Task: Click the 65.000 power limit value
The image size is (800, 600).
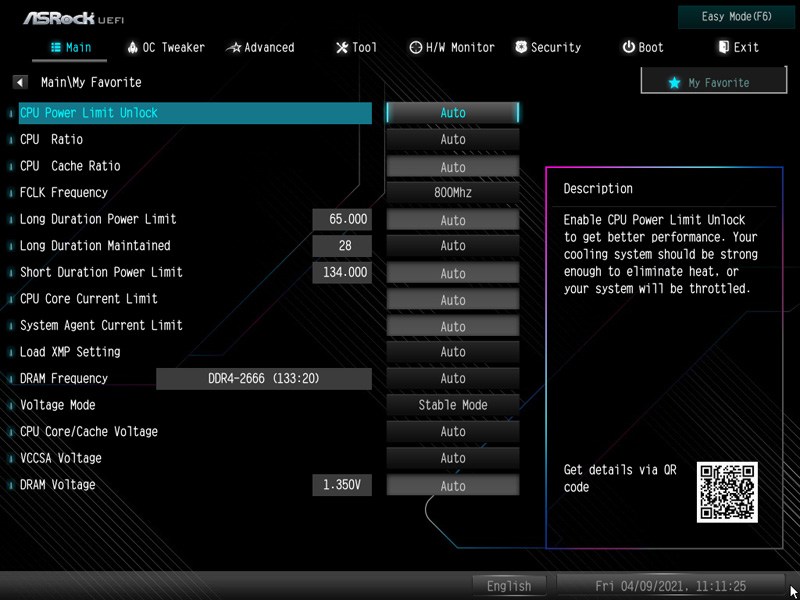Action: tap(342, 219)
